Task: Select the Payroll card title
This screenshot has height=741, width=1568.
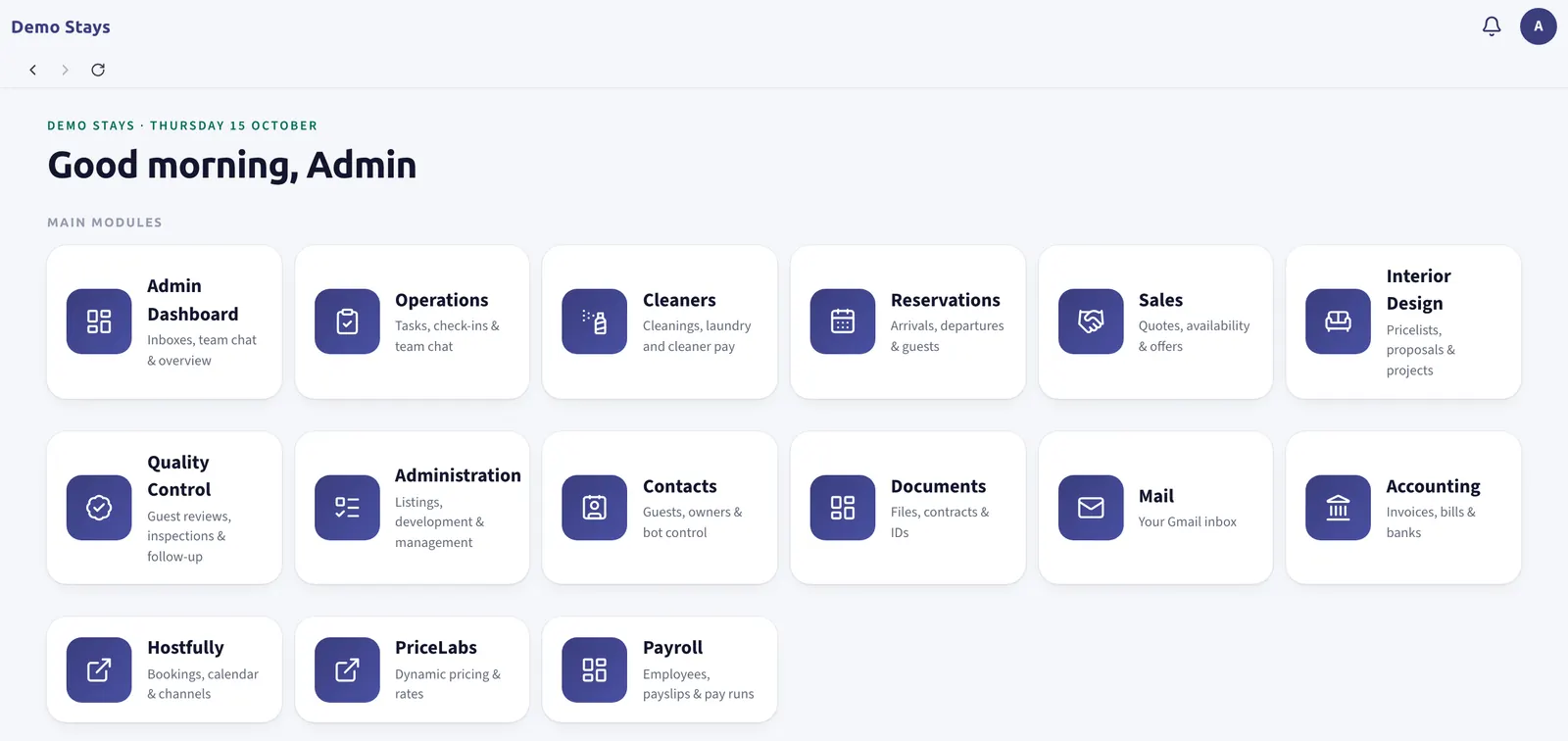Action: (x=673, y=647)
